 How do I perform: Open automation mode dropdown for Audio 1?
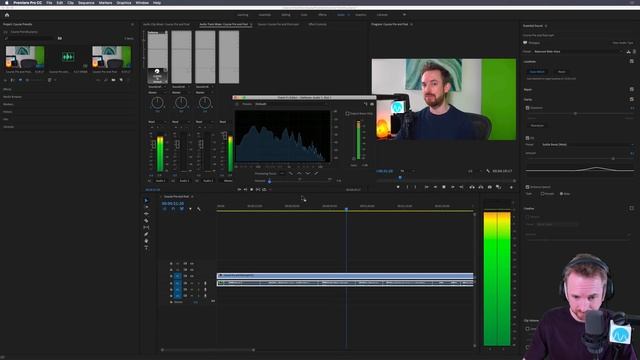pos(158,122)
